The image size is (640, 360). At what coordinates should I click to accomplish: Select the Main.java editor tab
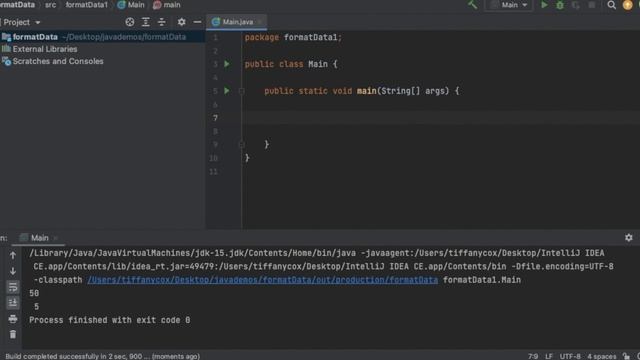[x=238, y=22]
